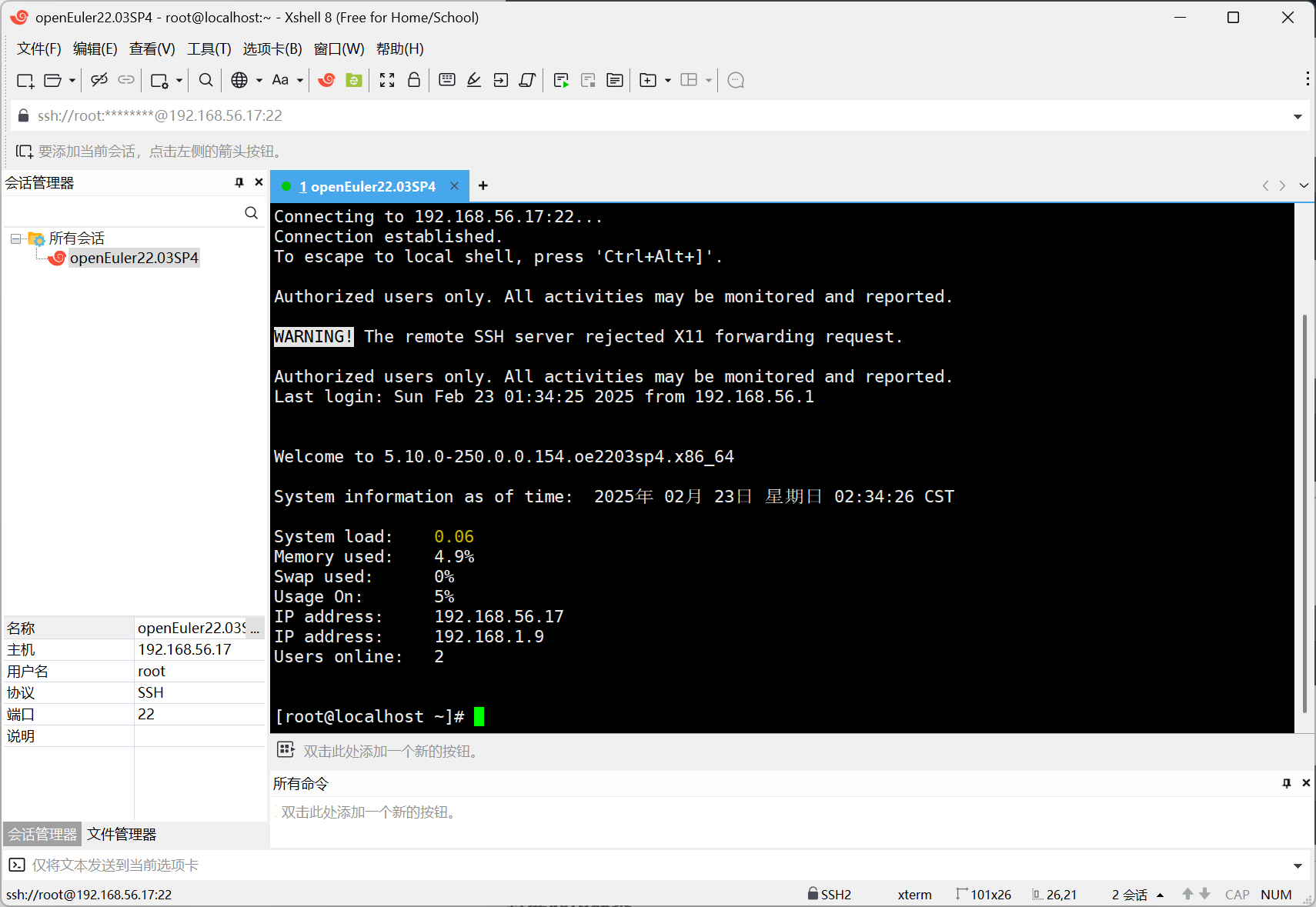Click the highlight pen toolbar icon
Viewport: 1316px width, 907px height.
(474, 80)
